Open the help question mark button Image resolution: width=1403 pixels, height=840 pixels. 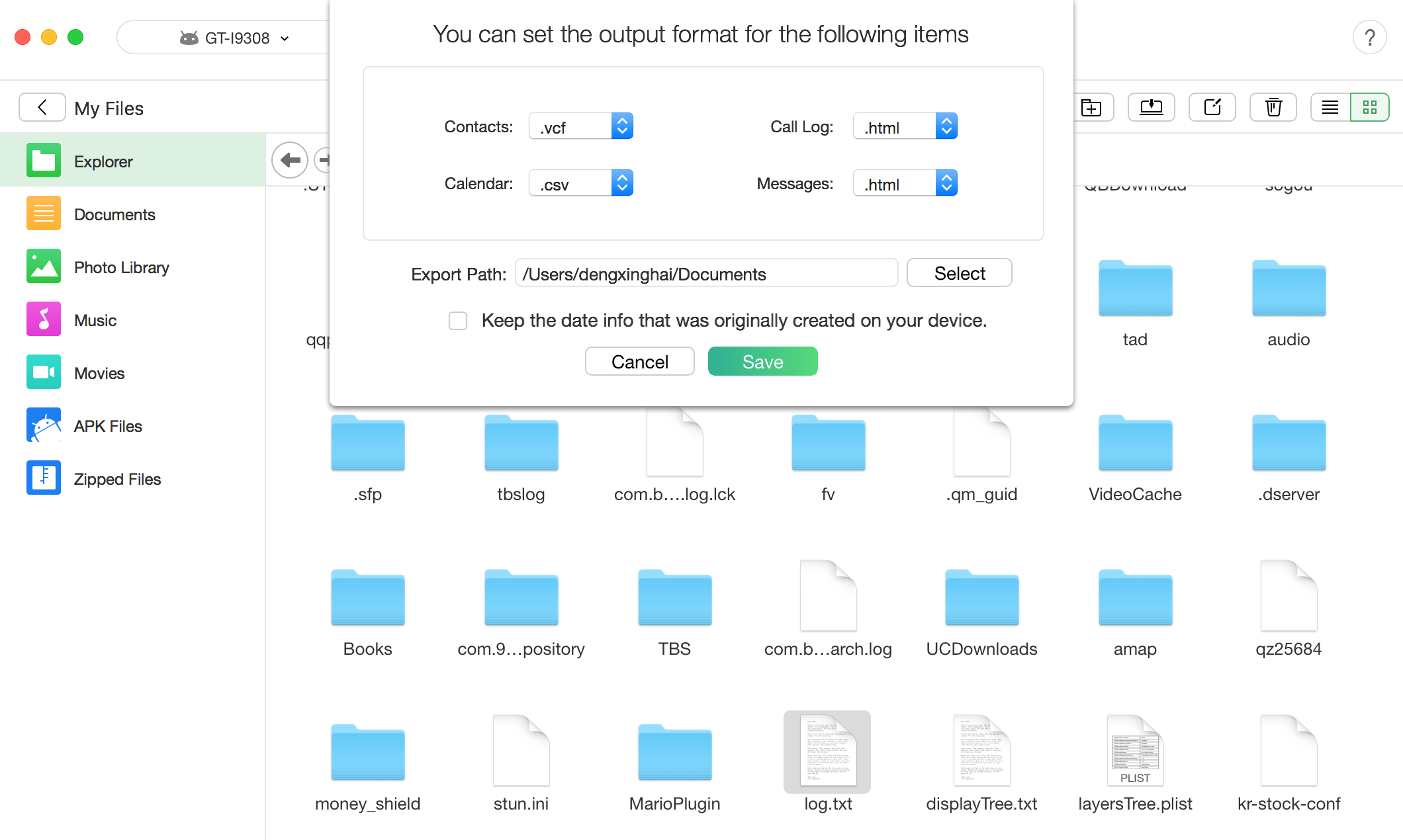[1369, 38]
